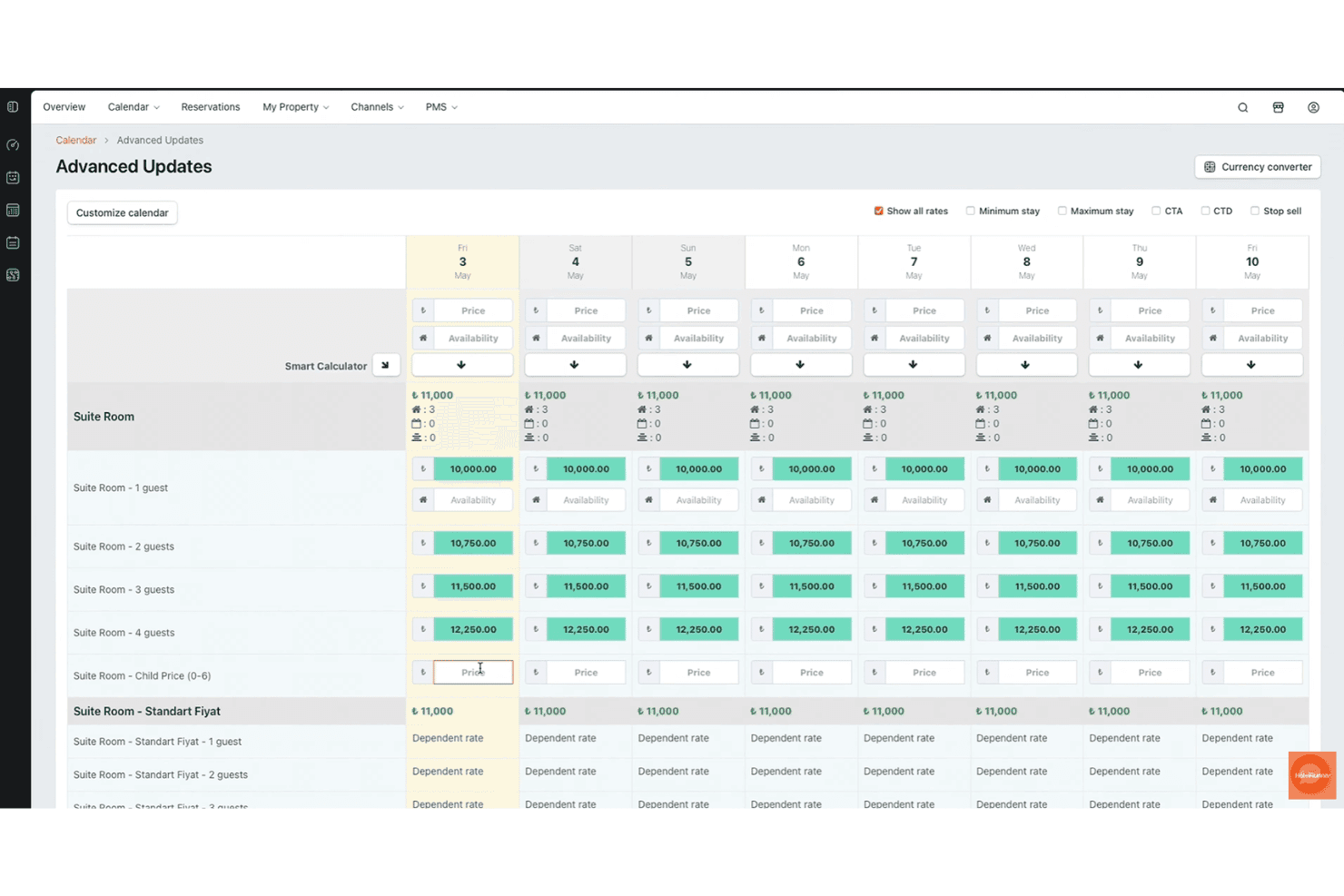Click the calculator icon in Currency converter
This screenshot has height=896, width=1344.
(x=1210, y=167)
